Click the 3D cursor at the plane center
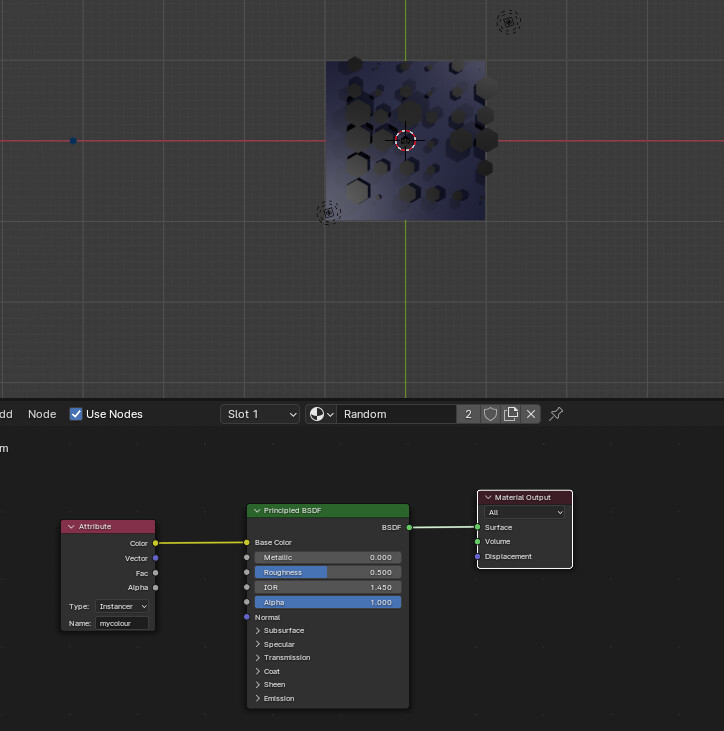 (405, 140)
